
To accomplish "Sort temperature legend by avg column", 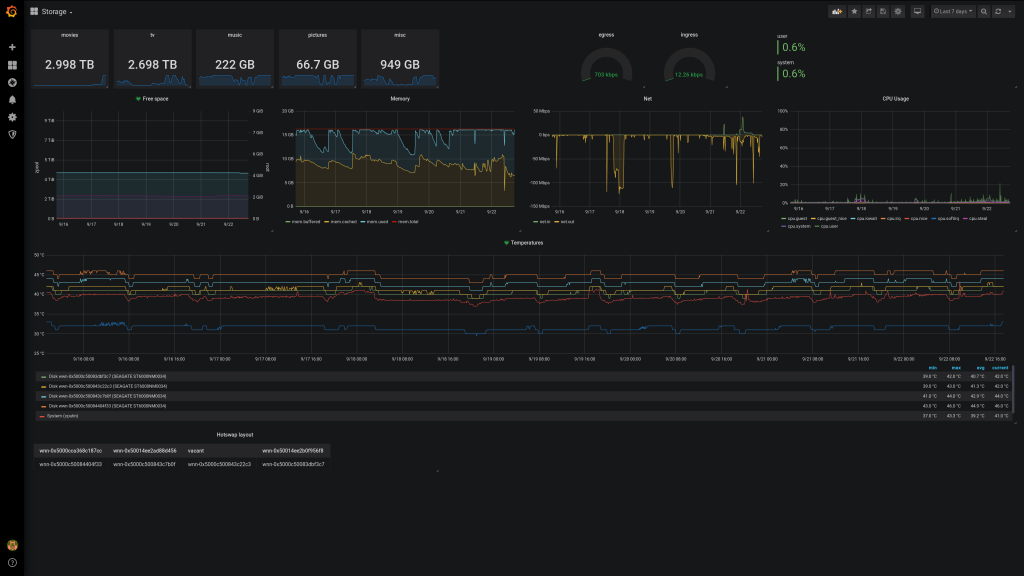I will [980, 368].
